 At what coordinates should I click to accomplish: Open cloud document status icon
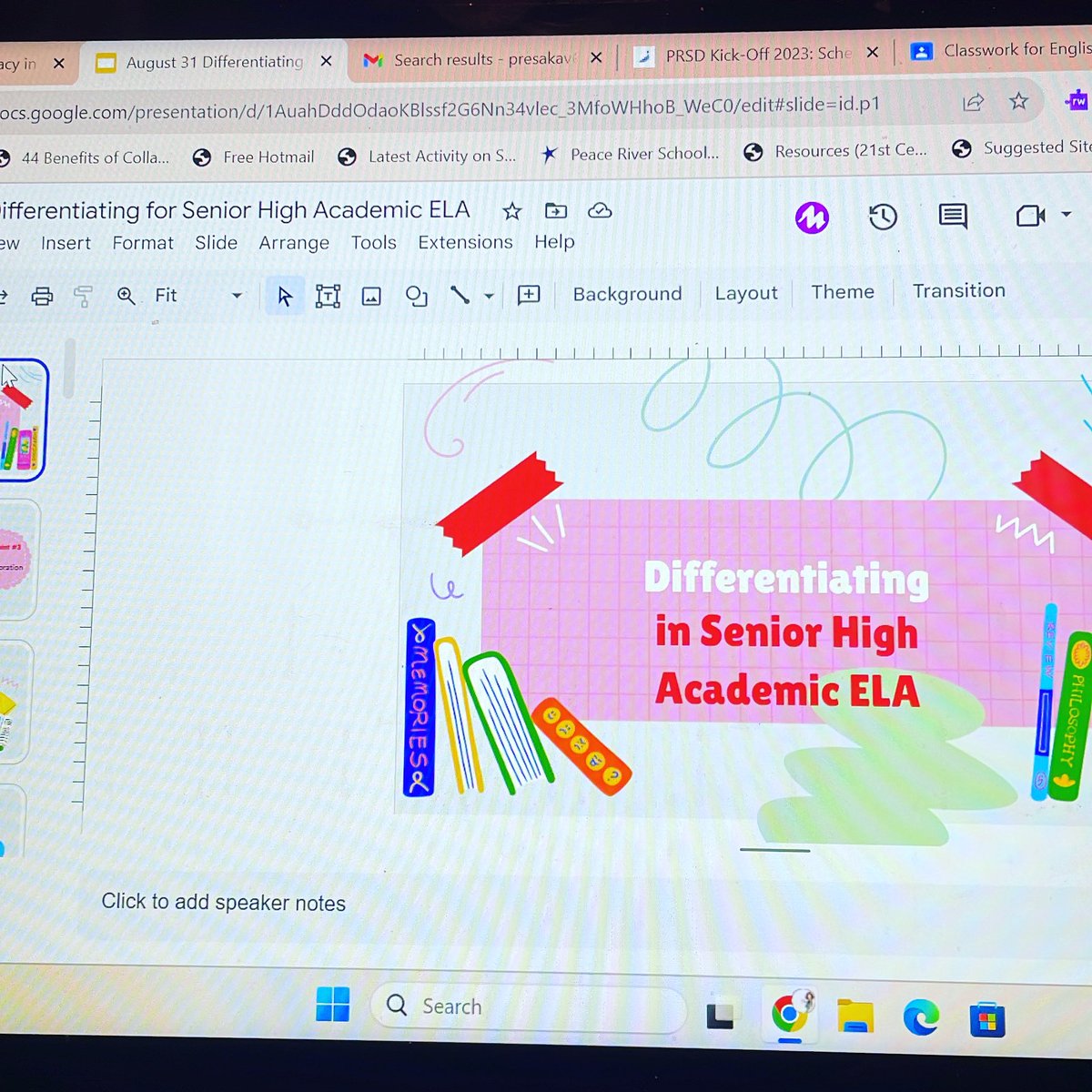[x=600, y=211]
